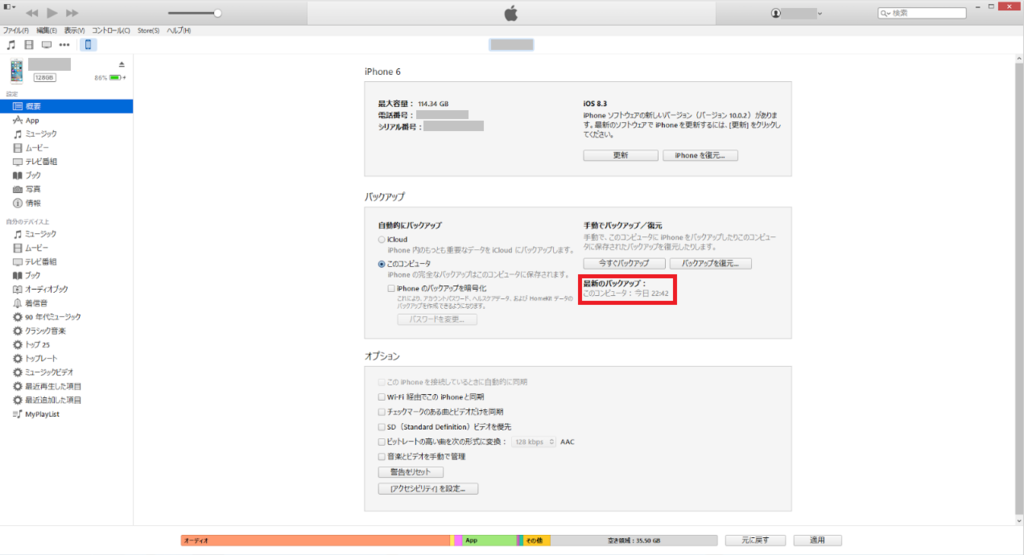Select the このコンピュータ backup radio button

coord(381,264)
